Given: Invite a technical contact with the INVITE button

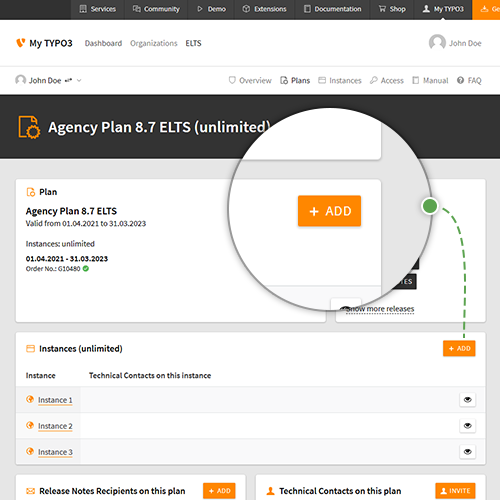Looking at the screenshot, I should (x=455, y=491).
